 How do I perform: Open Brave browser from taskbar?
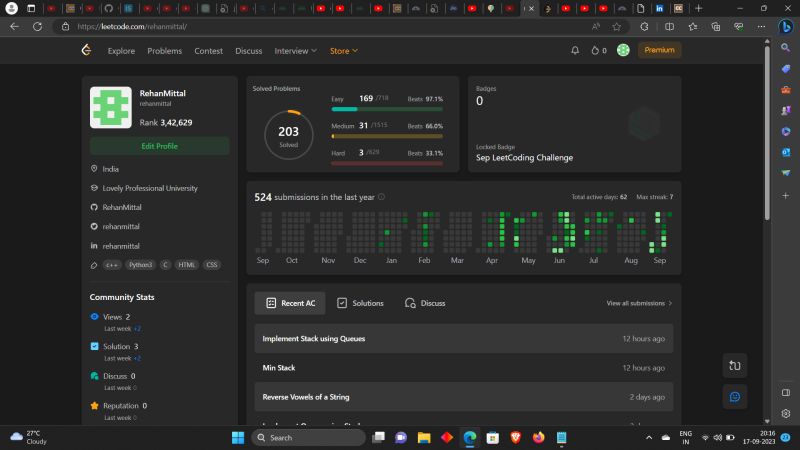click(515, 438)
